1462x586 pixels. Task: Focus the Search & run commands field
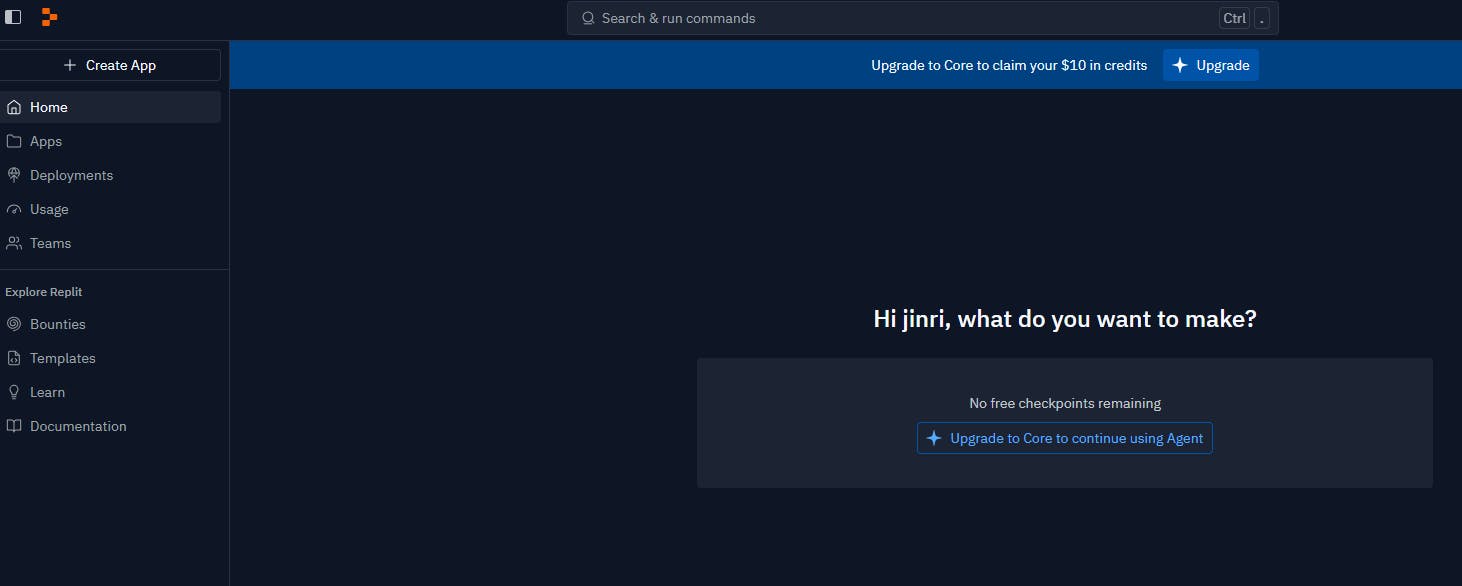922,18
